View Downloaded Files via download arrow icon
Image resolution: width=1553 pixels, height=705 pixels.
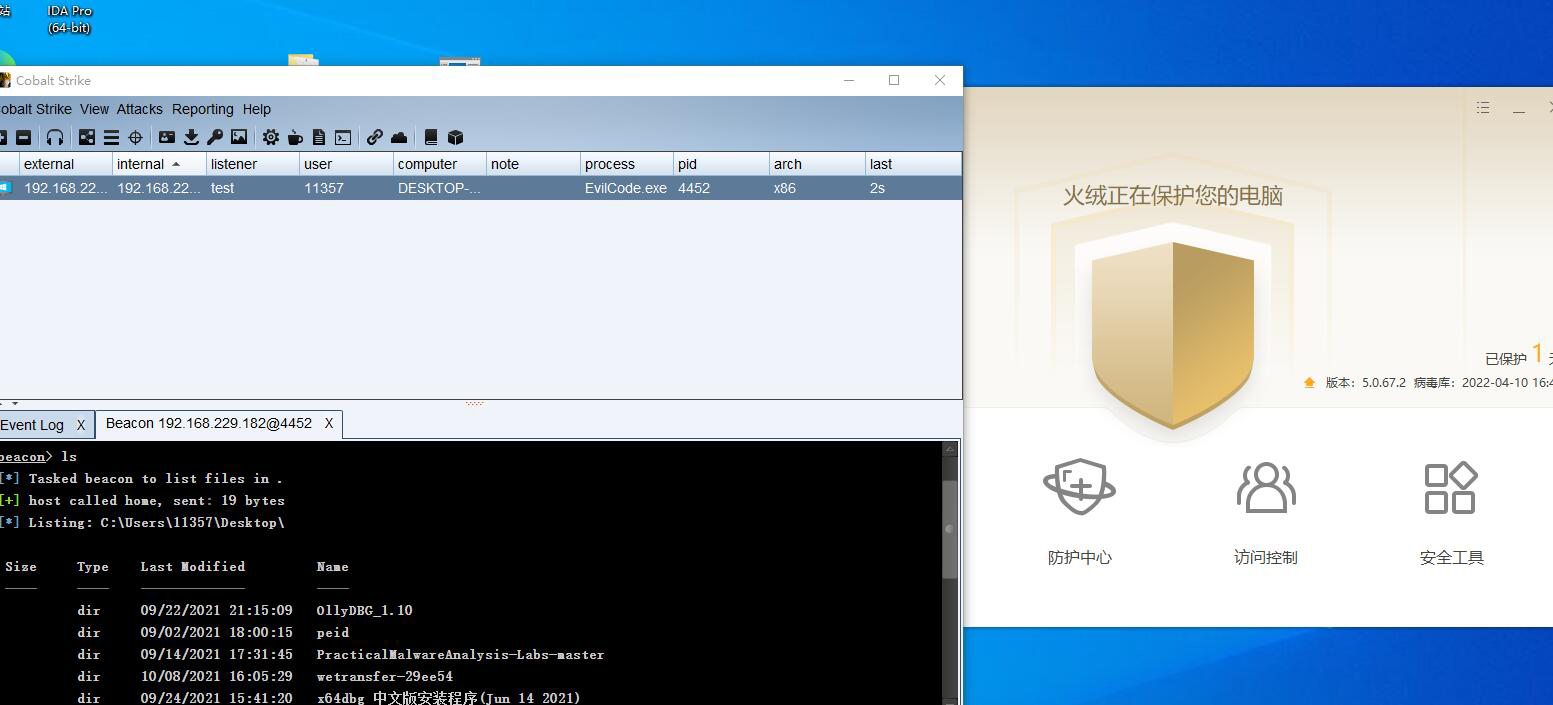[x=190, y=137]
